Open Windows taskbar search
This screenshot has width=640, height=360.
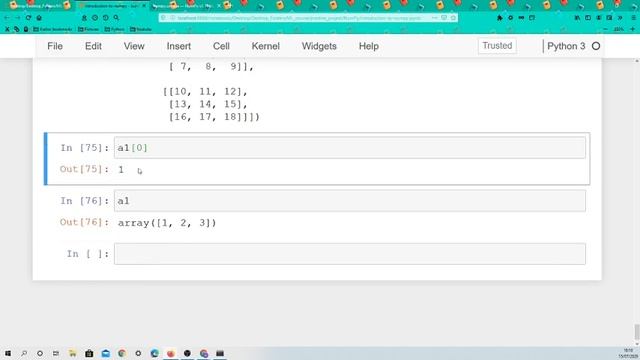point(24,353)
